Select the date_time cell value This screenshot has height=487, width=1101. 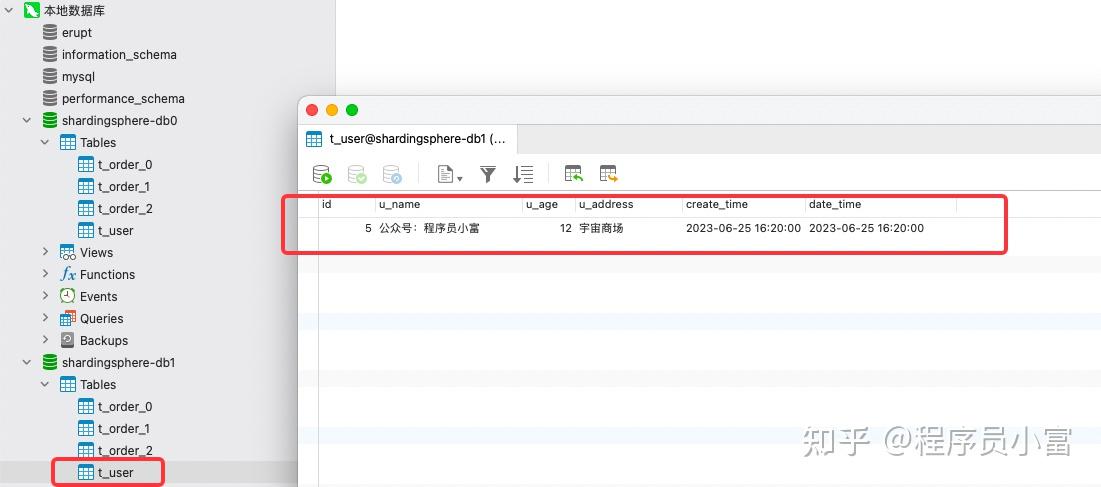[x=866, y=228]
